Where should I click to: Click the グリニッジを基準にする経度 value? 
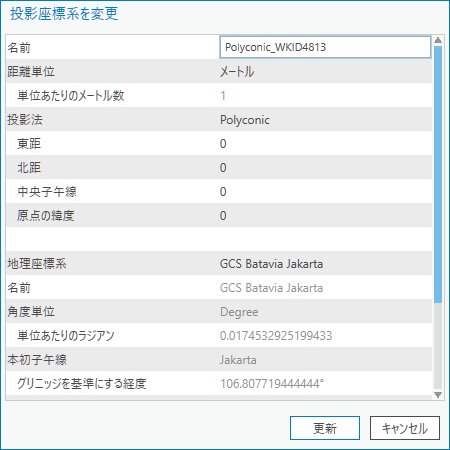272,384
